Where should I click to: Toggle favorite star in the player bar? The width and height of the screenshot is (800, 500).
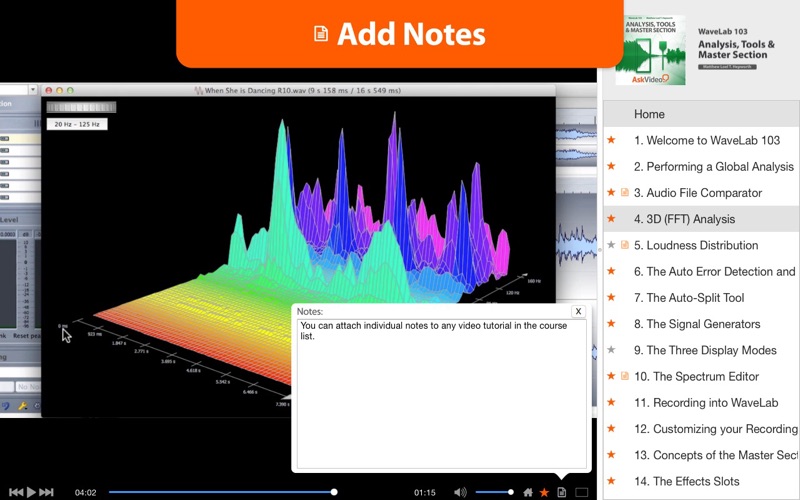pos(544,492)
